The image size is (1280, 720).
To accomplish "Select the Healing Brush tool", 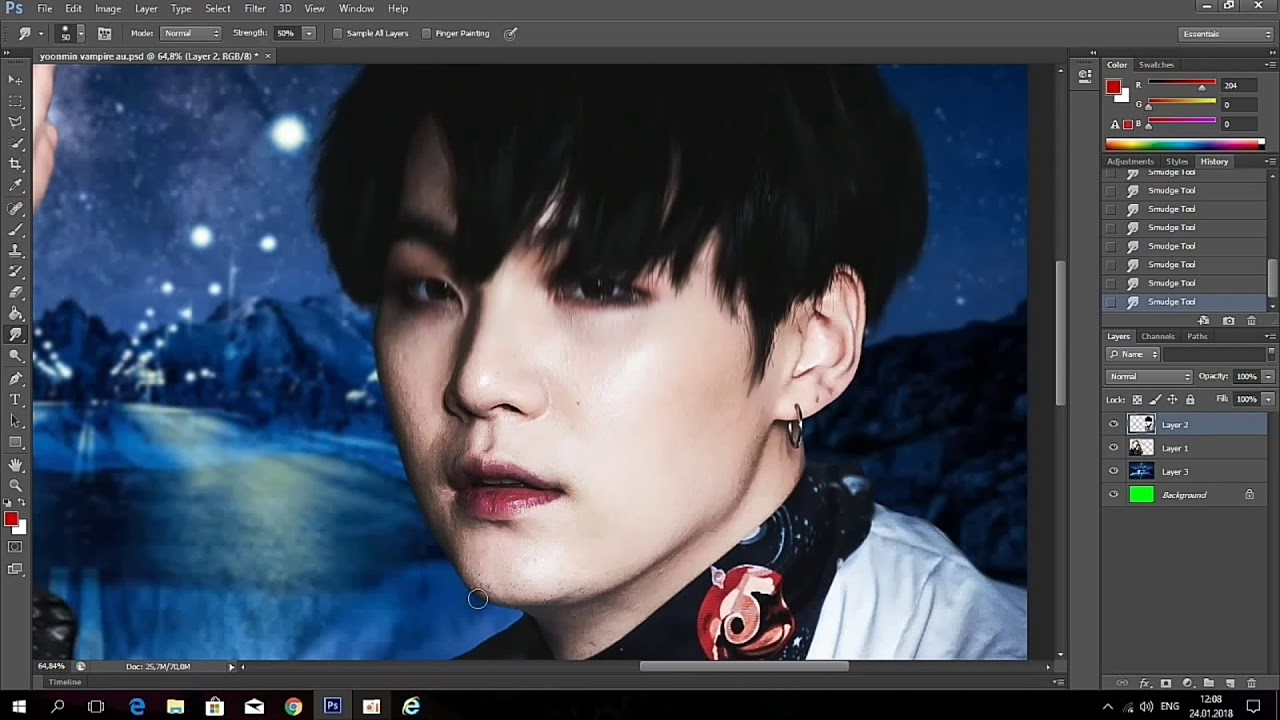I will click(x=15, y=209).
